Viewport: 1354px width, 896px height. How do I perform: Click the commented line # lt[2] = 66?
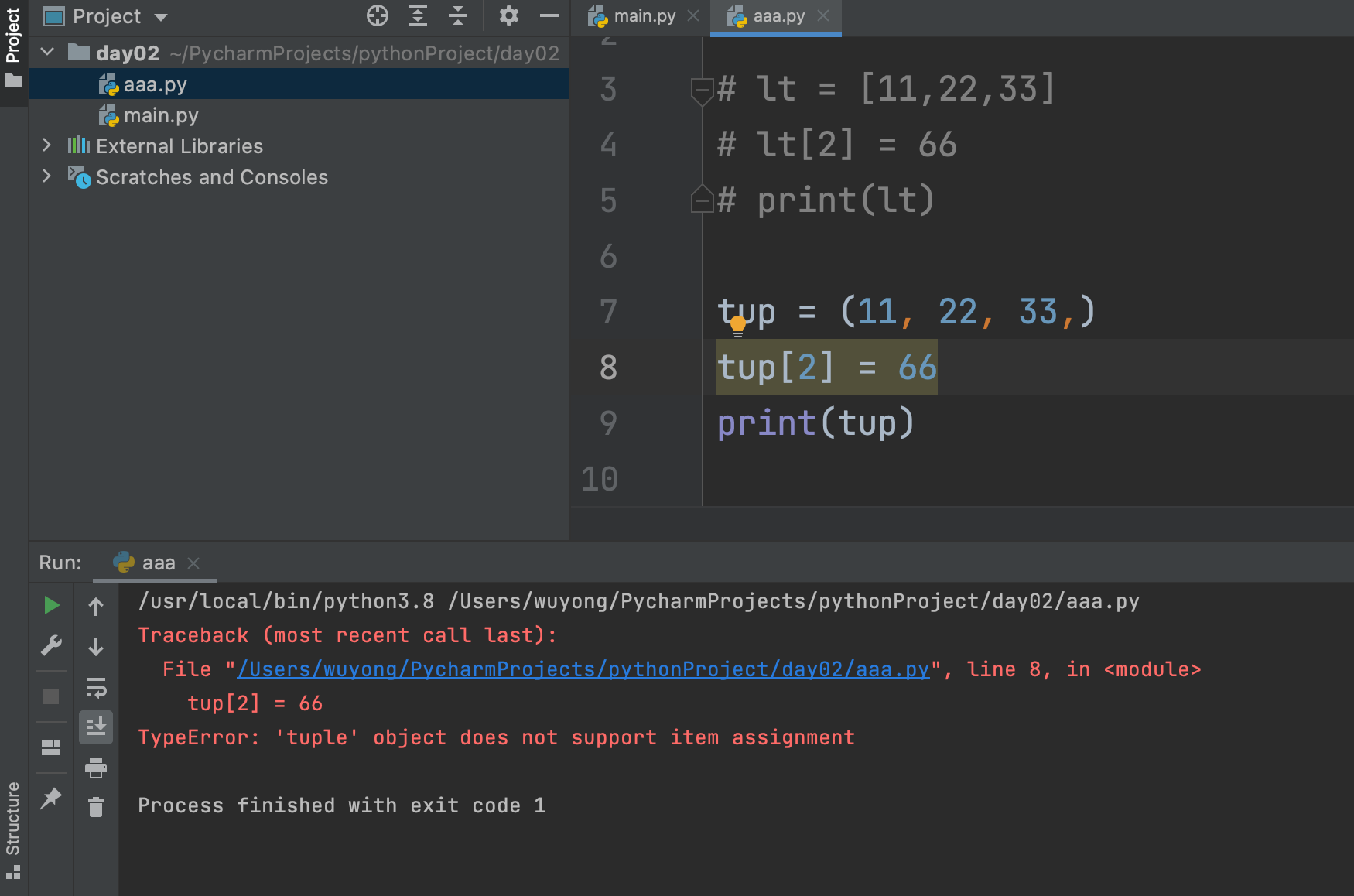837,145
